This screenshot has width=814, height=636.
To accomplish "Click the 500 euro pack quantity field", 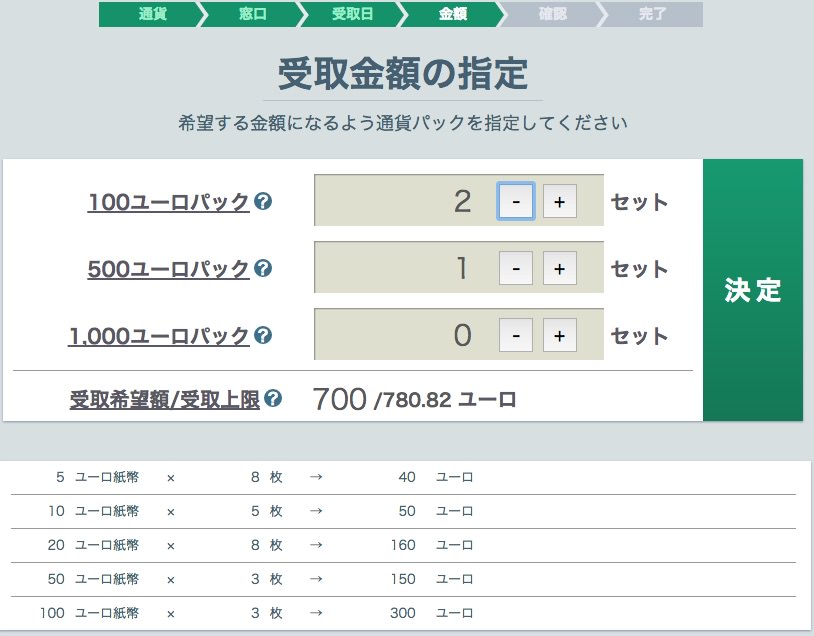I will coord(420,268).
